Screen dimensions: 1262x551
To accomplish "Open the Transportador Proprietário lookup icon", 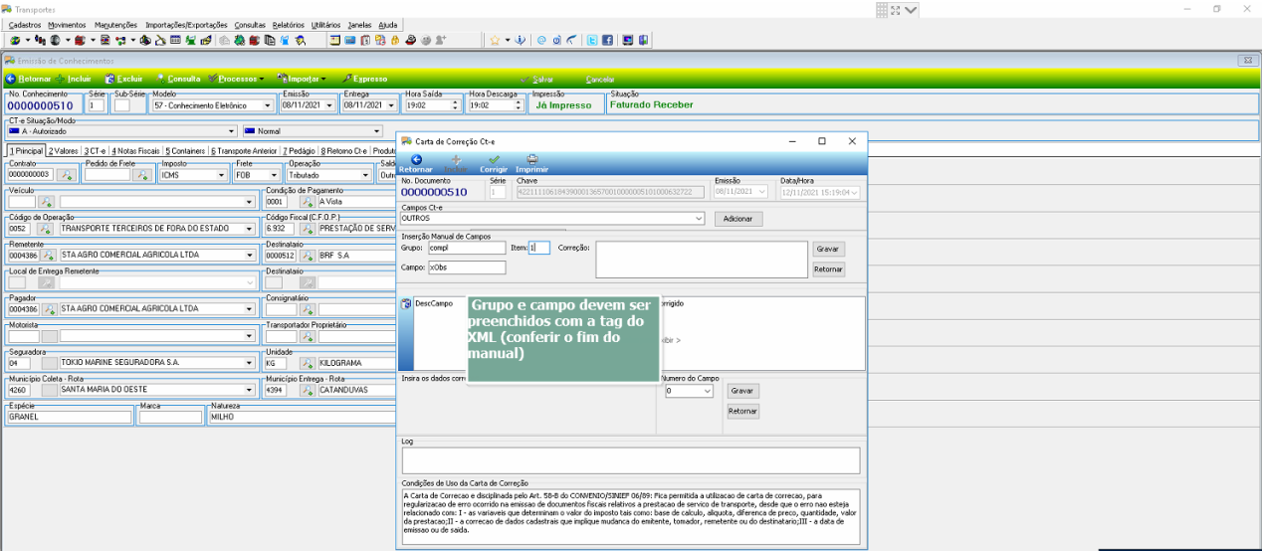I will (x=308, y=336).
